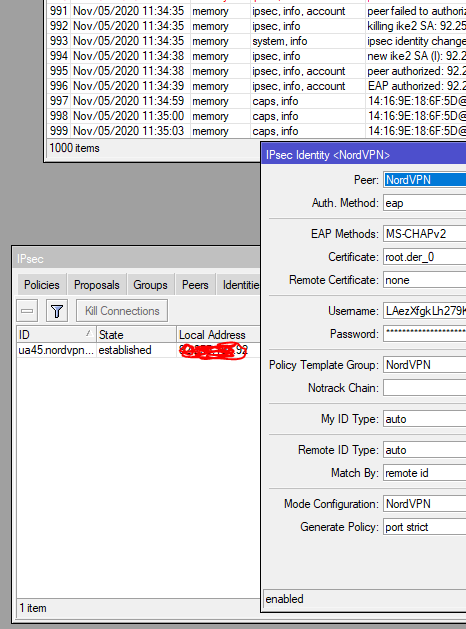Click into the Password input field

[x=425, y=334]
